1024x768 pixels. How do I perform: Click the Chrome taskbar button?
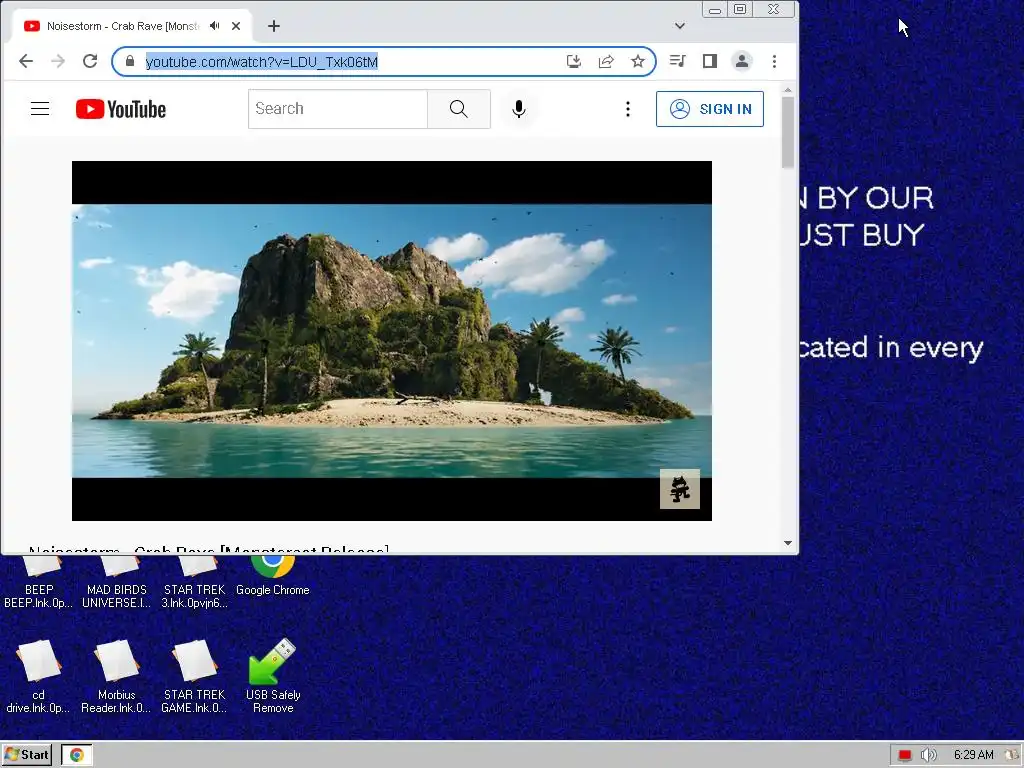coord(77,755)
